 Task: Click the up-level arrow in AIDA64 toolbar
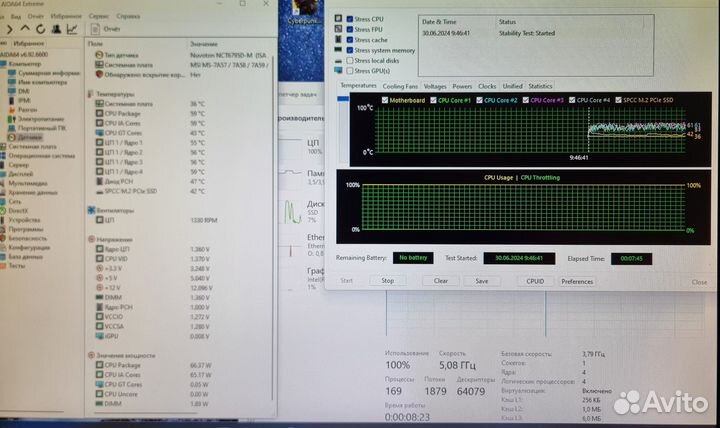pos(25,29)
